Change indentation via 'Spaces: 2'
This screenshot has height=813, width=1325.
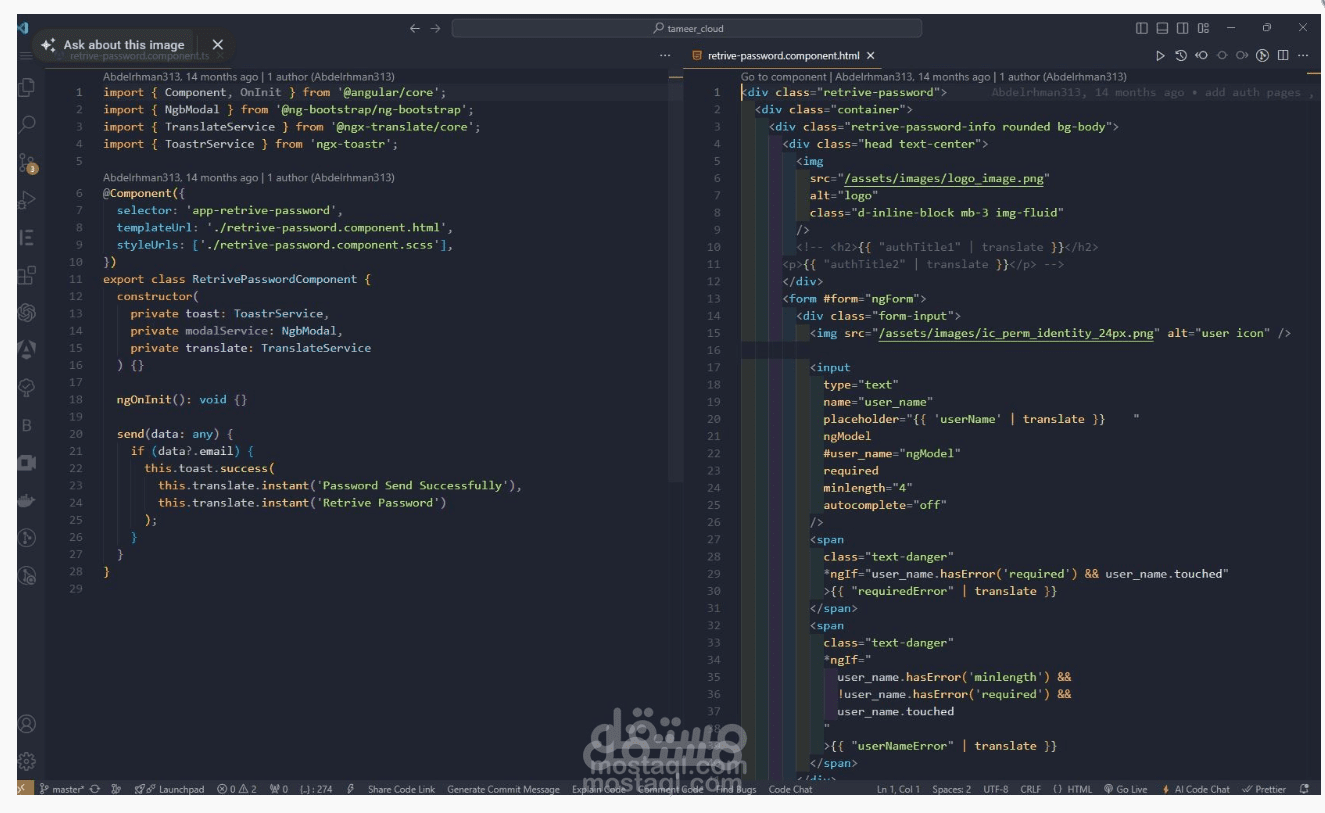click(x=951, y=789)
